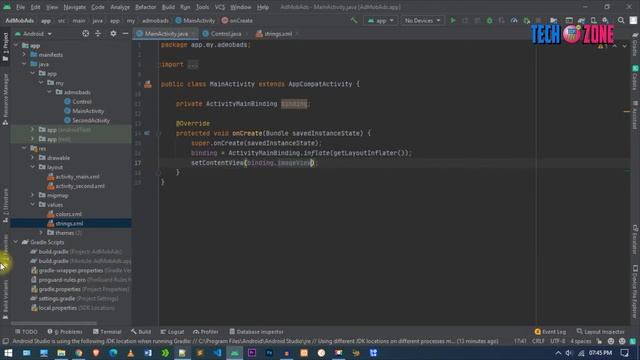Screen dimensions: 640x360
Task: Open Layout Inspector tool window
Action: [x=600, y=332]
